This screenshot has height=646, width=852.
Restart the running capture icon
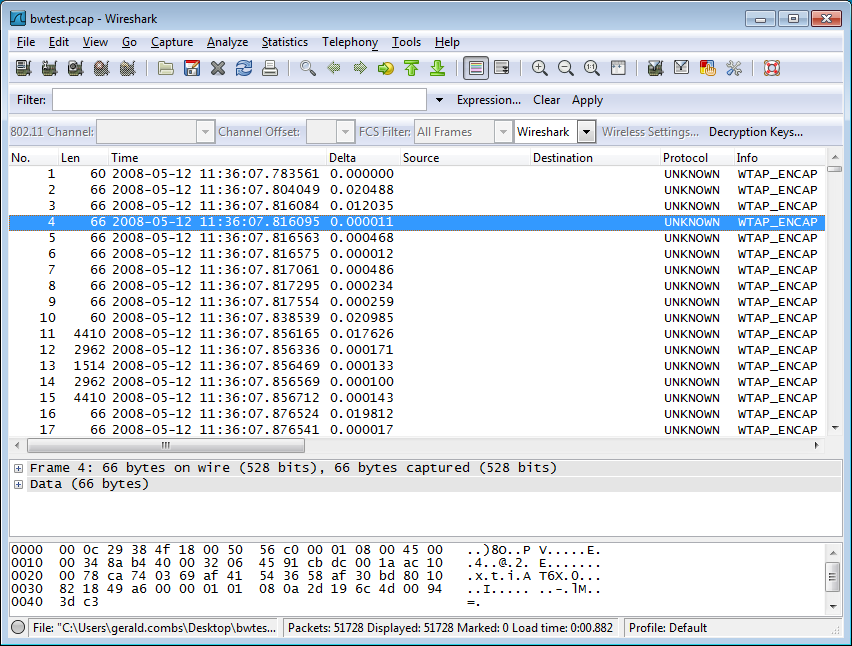[128, 68]
